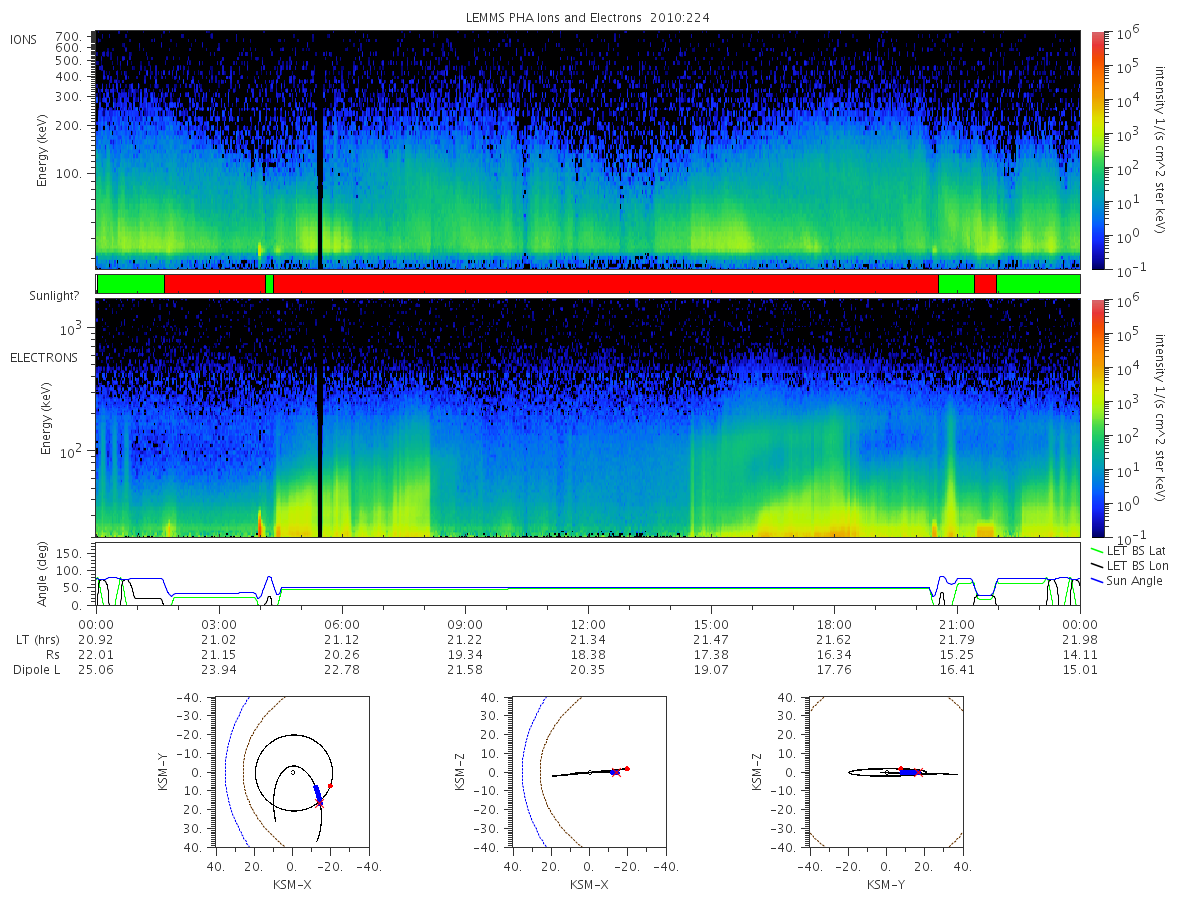Click the KSM-X versus KSM-Z orbit plot
This screenshot has width=1200, height=900.
click(588, 772)
